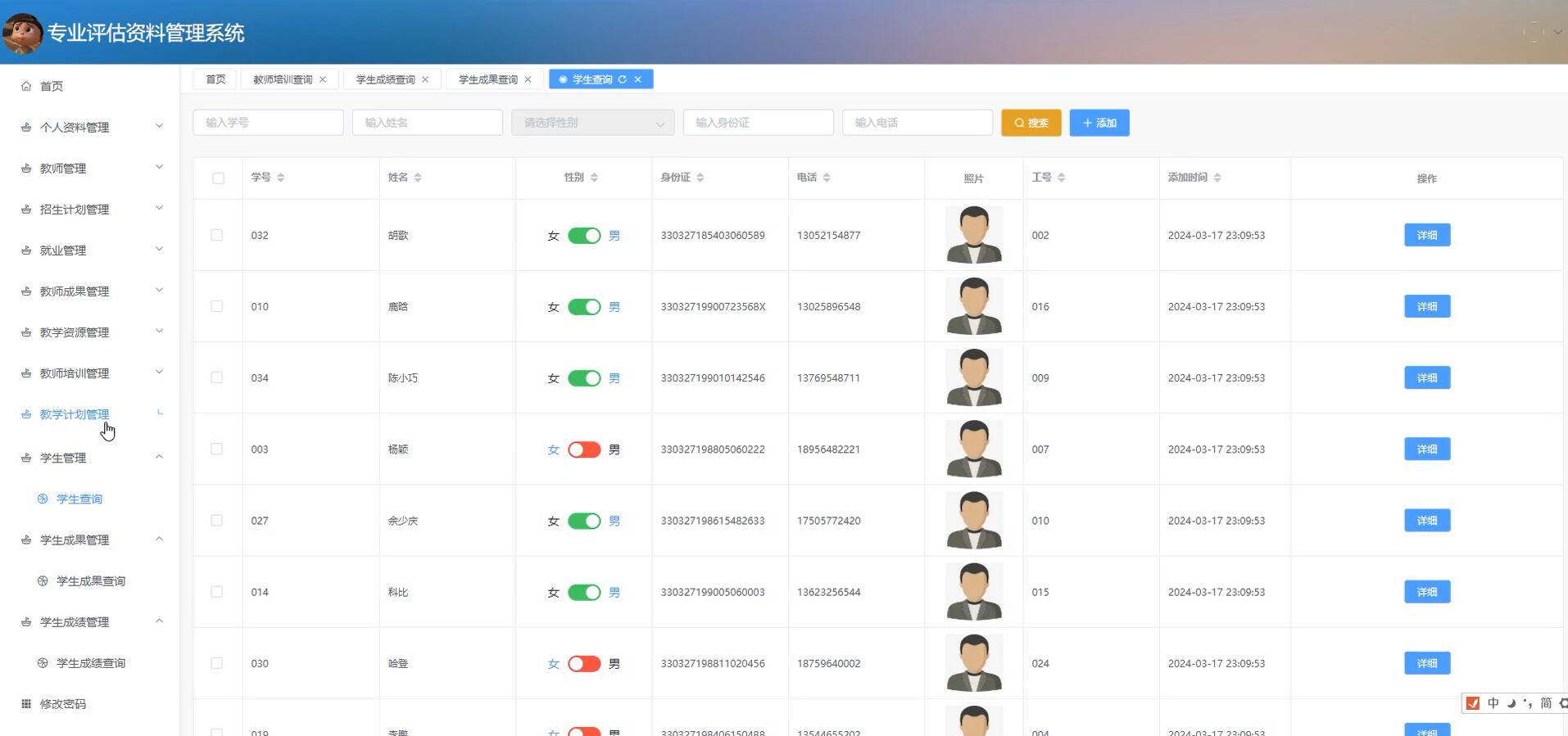Open 修改密码 in the sidebar
The image size is (1568, 736).
[90, 703]
